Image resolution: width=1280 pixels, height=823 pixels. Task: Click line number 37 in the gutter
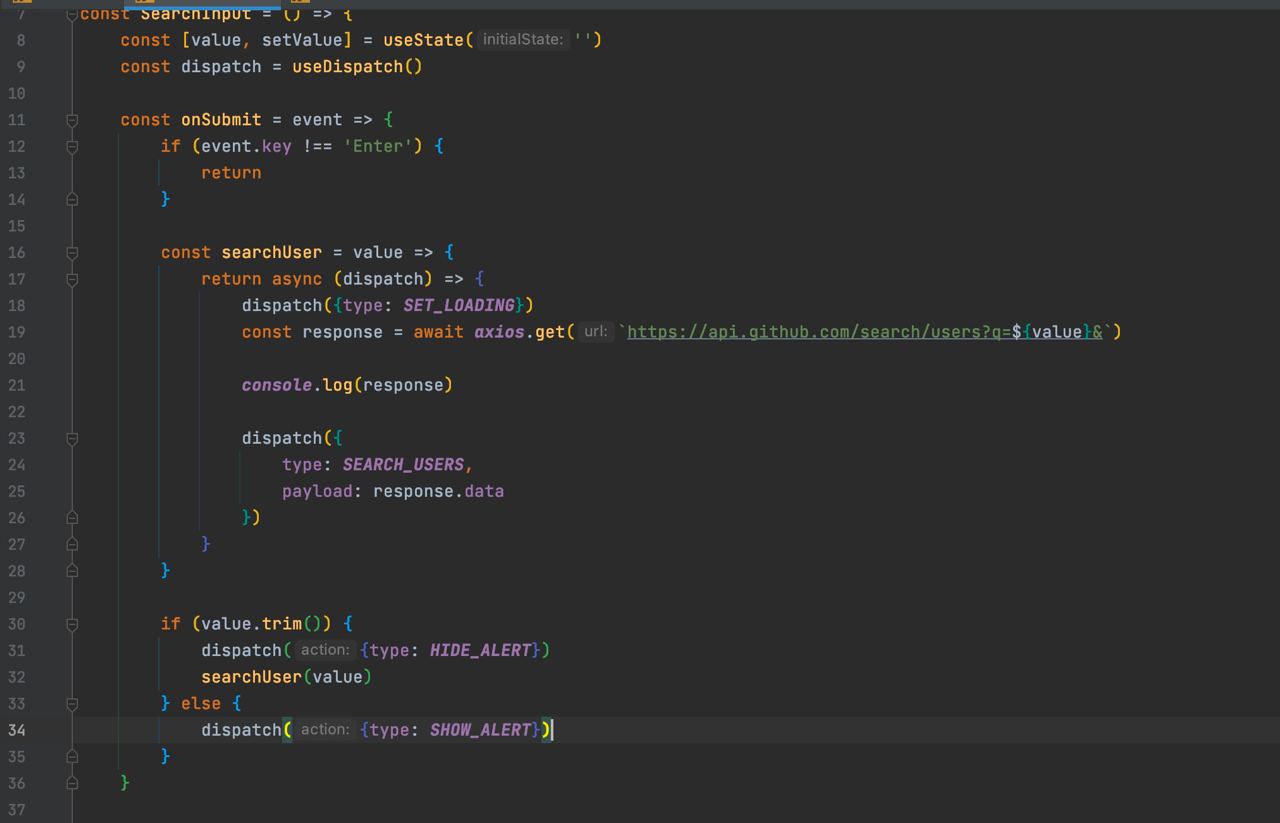(16, 809)
